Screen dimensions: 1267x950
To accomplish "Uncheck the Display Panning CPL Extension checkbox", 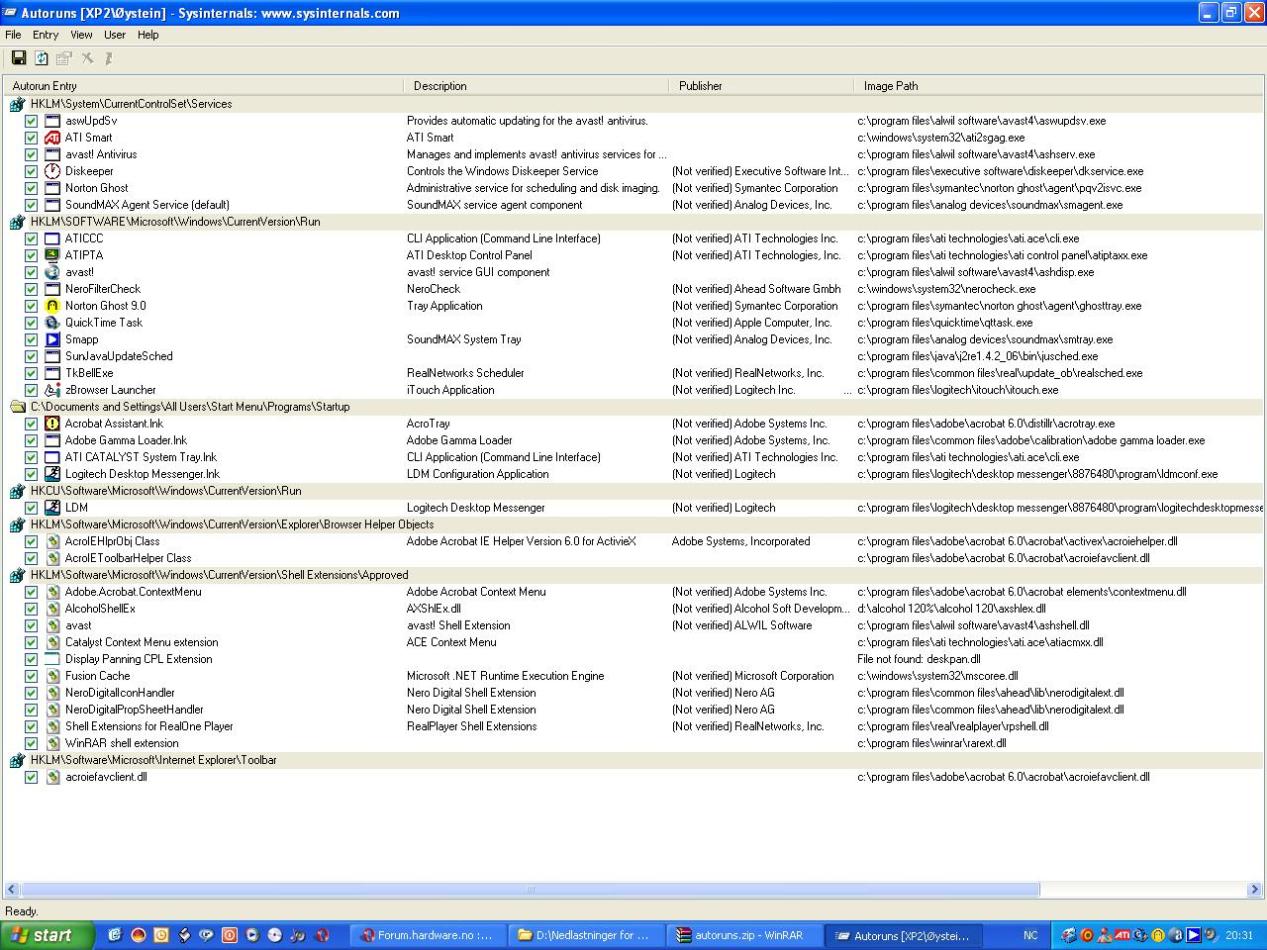I will coord(32,659).
